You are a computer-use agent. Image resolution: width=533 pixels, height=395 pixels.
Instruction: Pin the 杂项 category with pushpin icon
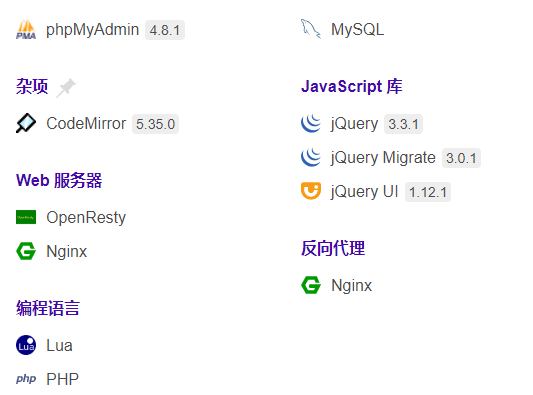[66, 88]
